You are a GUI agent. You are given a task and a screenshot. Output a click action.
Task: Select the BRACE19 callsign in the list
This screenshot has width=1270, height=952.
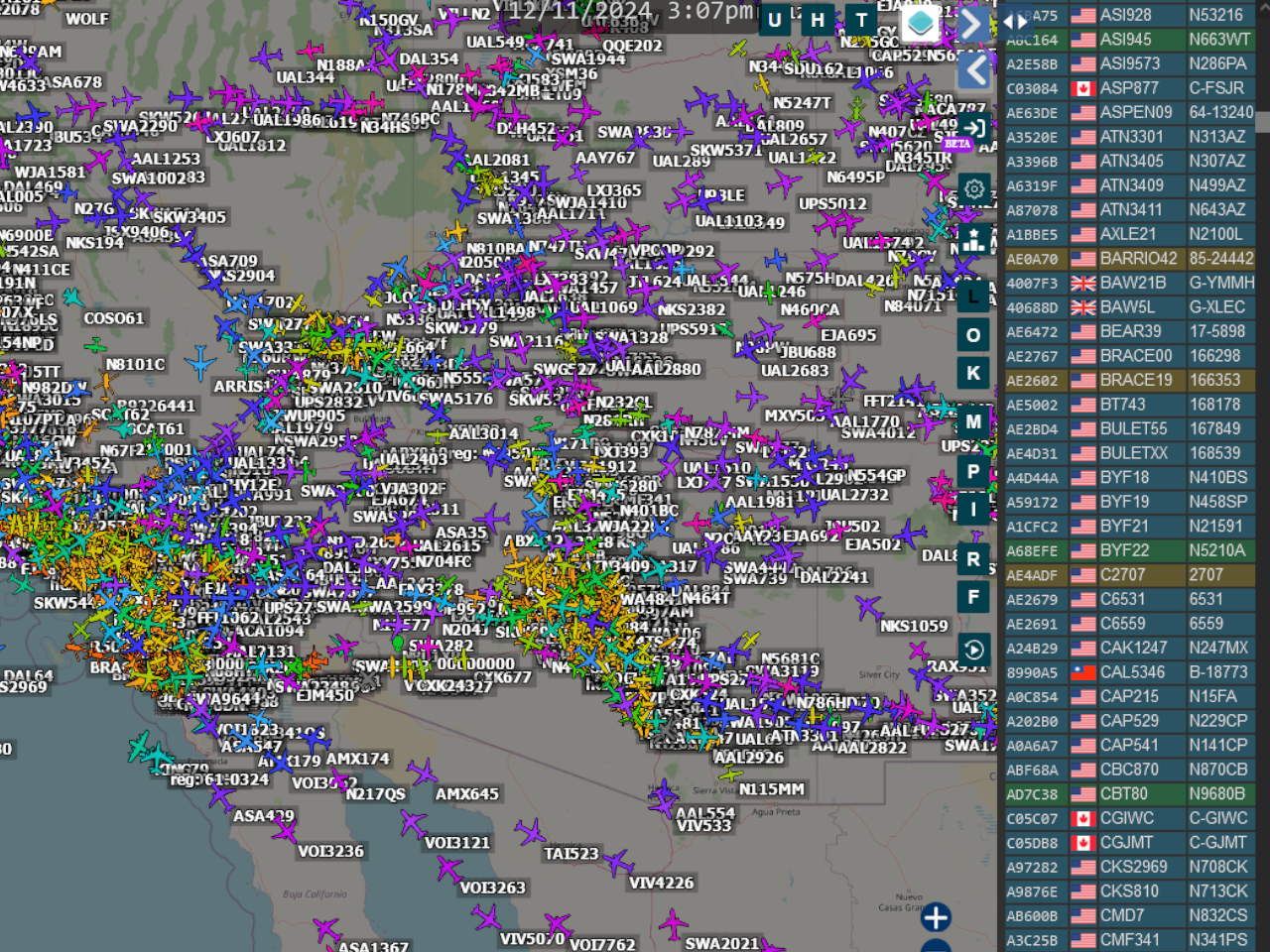(x=1136, y=380)
